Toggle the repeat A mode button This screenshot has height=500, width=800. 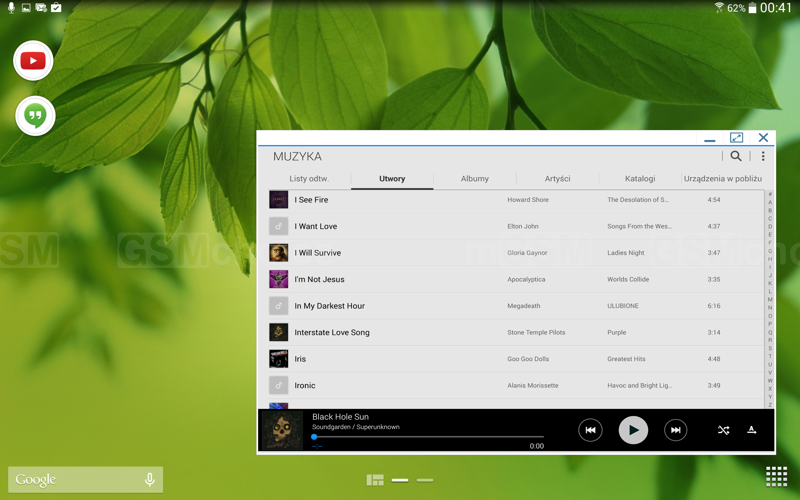pos(752,430)
